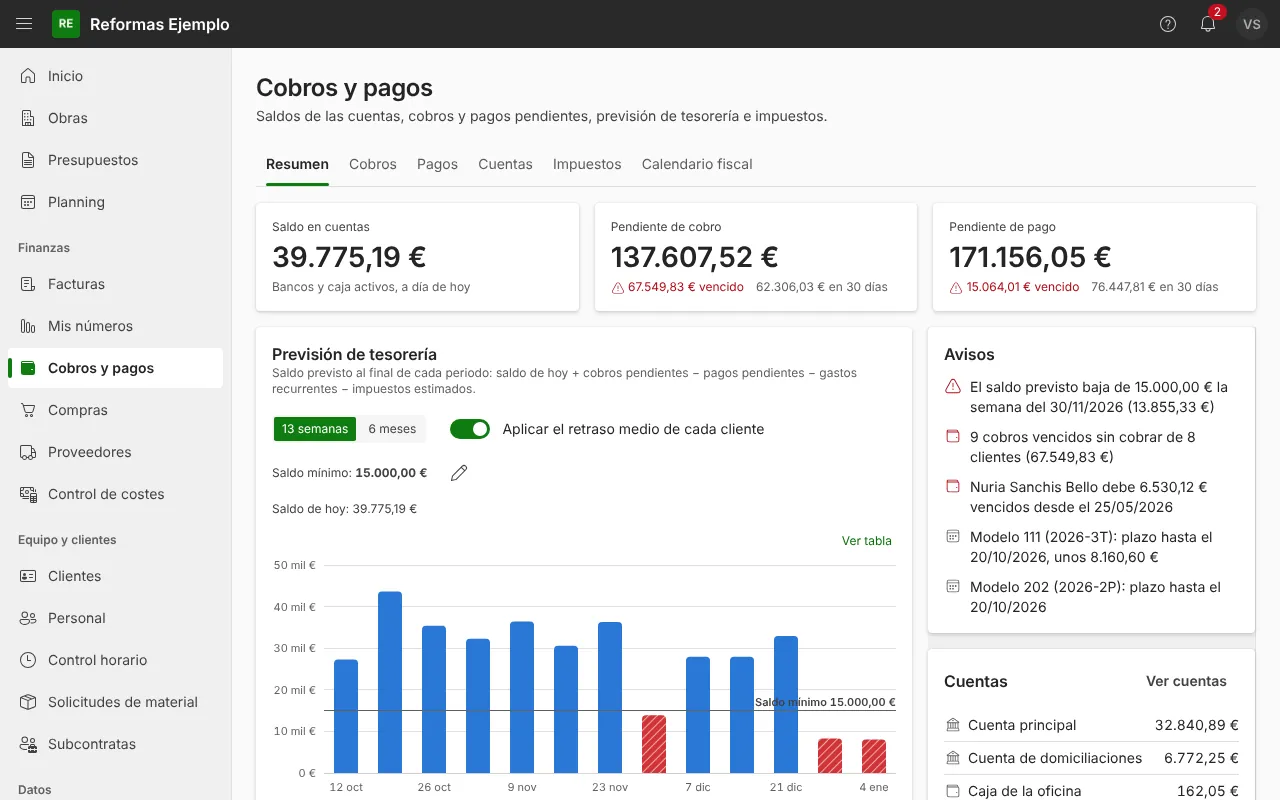
Task: Open Mis números in the sidebar
Action: coord(115,326)
